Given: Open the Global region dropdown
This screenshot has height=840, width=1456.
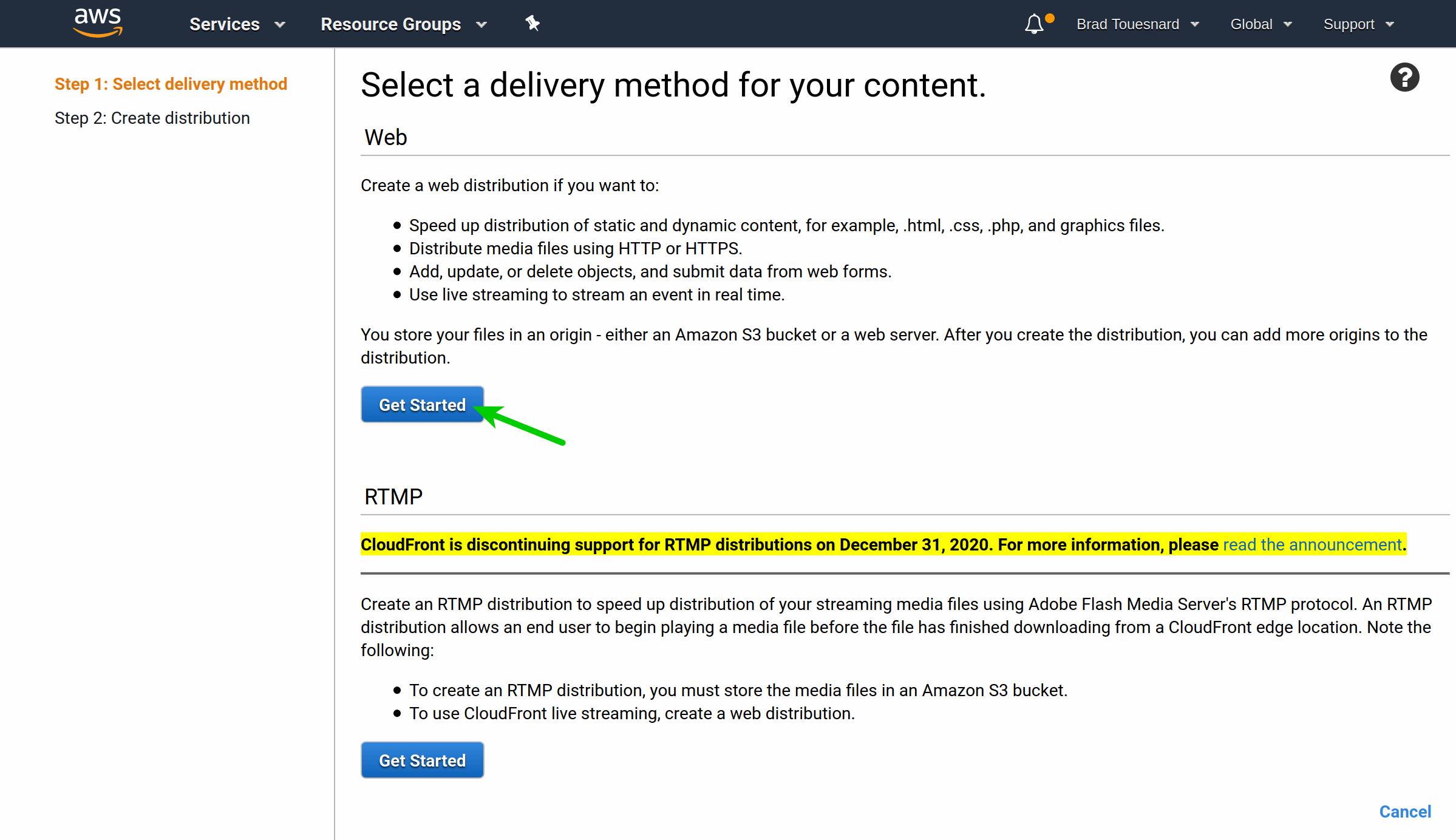Looking at the screenshot, I should click(1261, 24).
